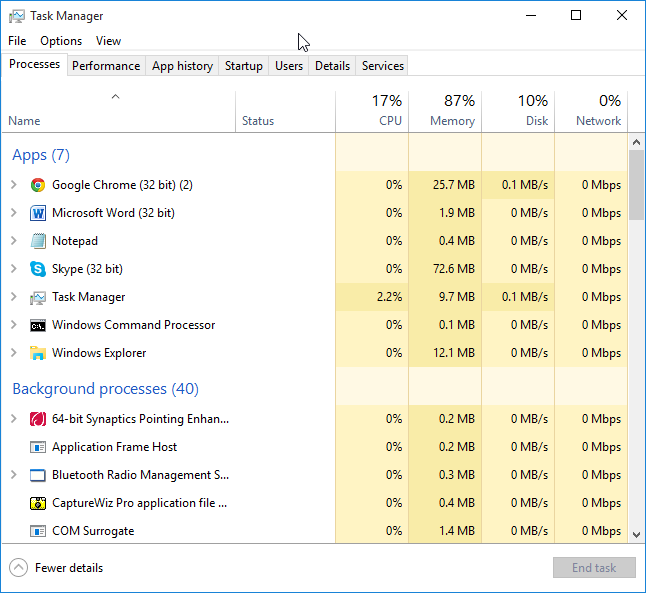The width and height of the screenshot is (646, 593).
Task: Click the Synaptics Pointing Enhancement icon
Action: [x=37, y=419]
